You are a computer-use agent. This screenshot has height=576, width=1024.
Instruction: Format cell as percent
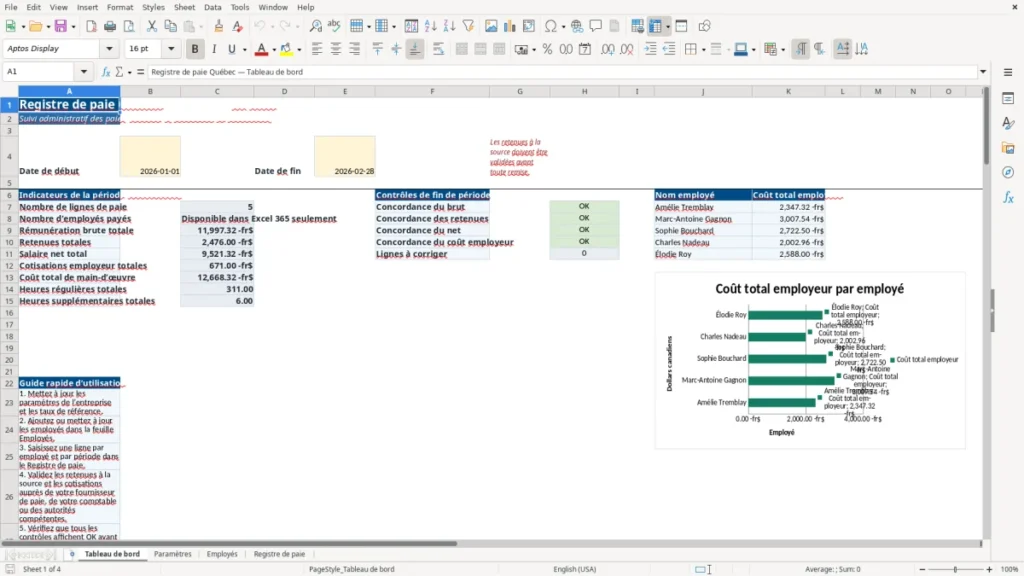click(547, 49)
